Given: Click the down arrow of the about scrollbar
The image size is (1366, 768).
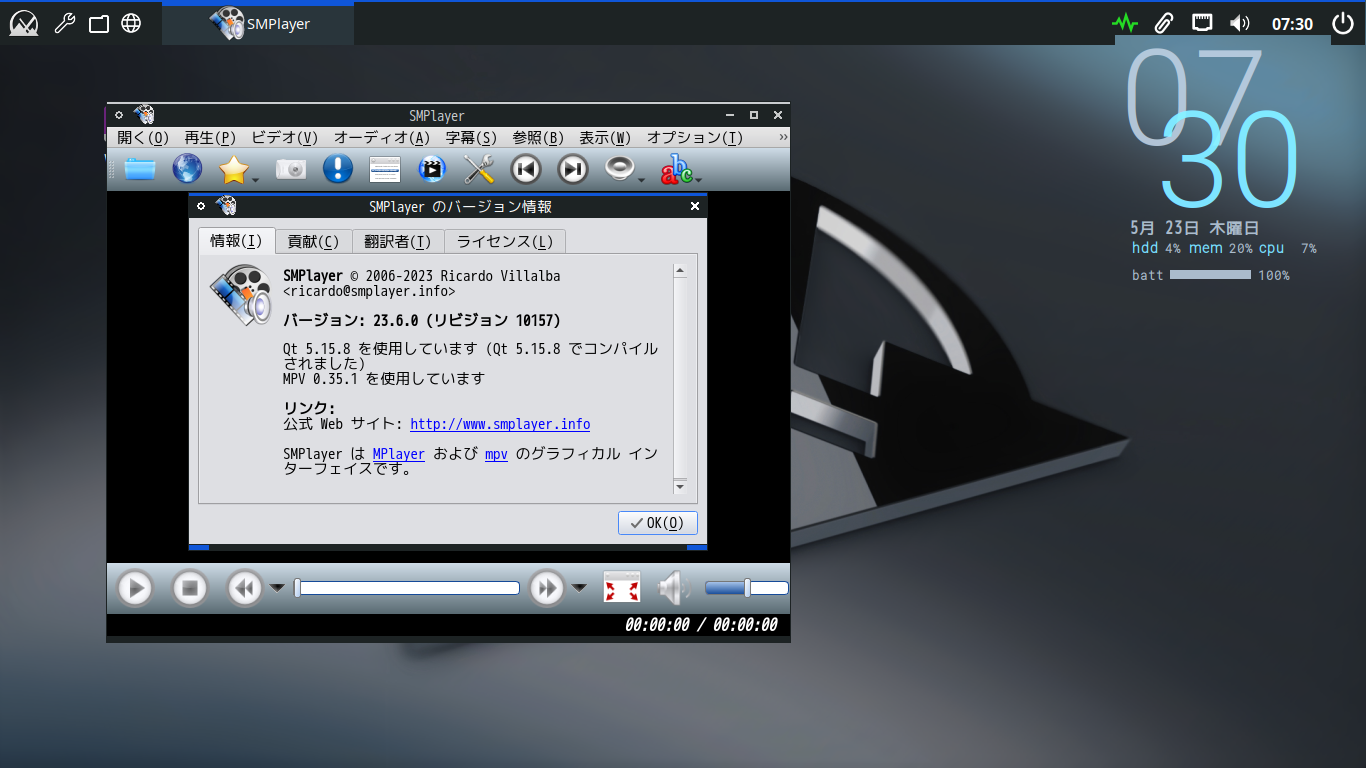Looking at the screenshot, I should [x=680, y=486].
